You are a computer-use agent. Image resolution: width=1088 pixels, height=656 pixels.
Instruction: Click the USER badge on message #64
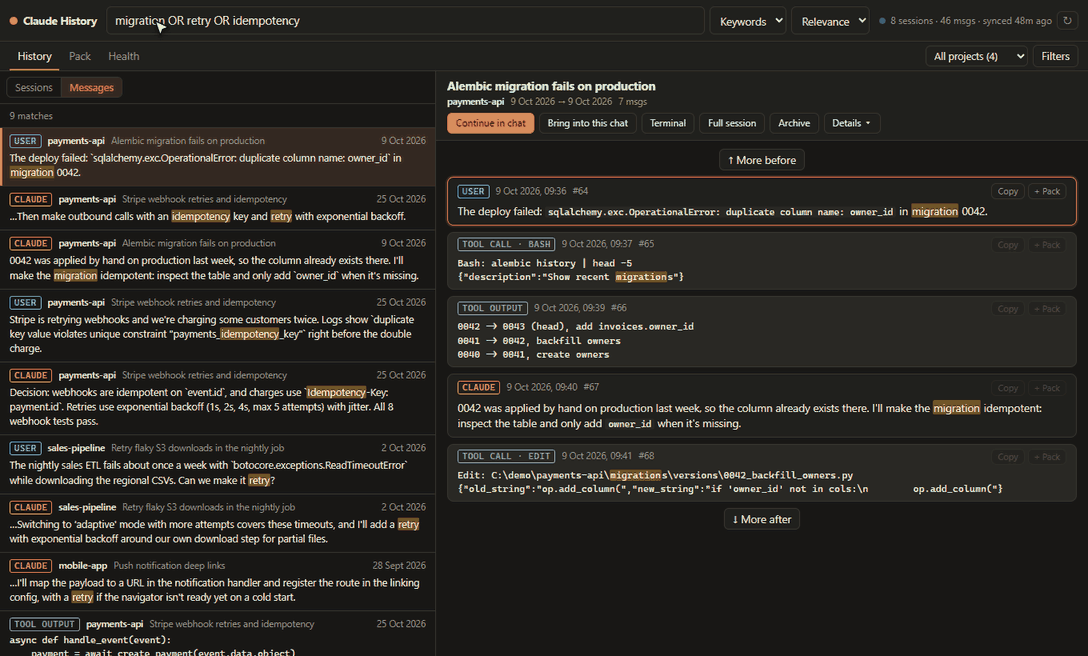pos(473,191)
